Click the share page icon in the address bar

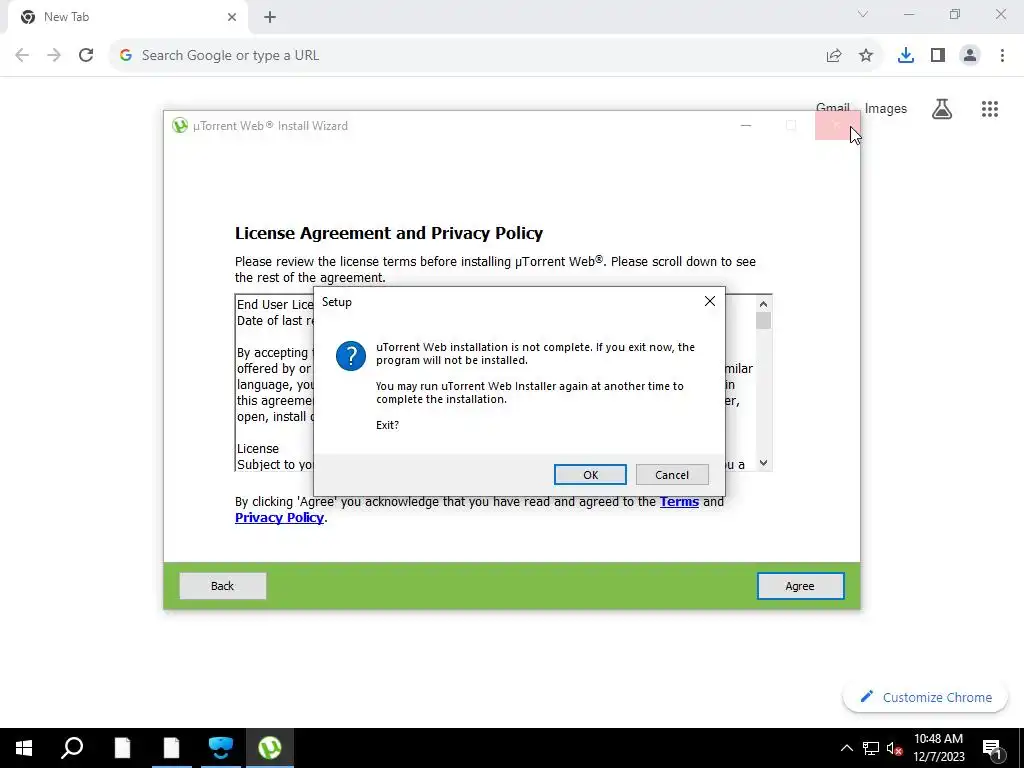(833, 56)
